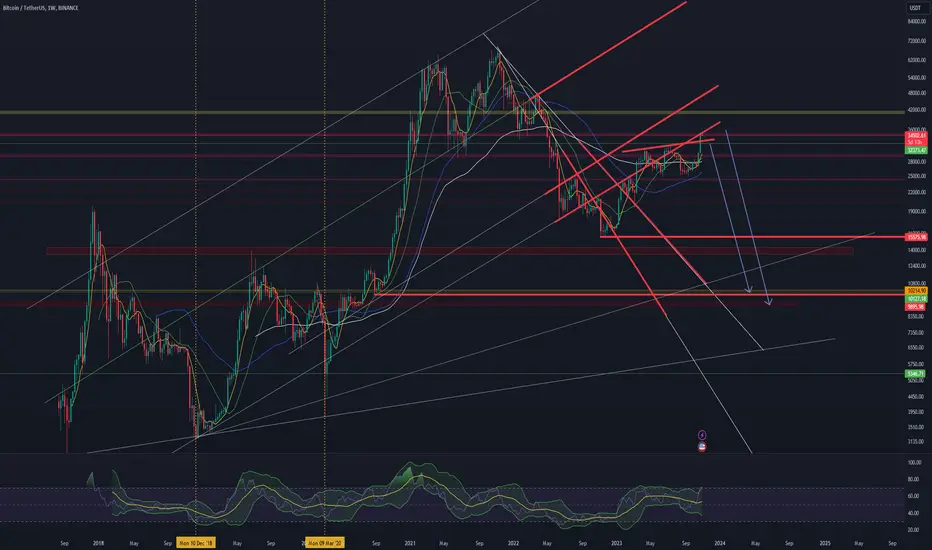The width and height of the screenshot is (932, 550).
Task: Click the orange 10214.90 price label
Action: [x=916, y=291]
